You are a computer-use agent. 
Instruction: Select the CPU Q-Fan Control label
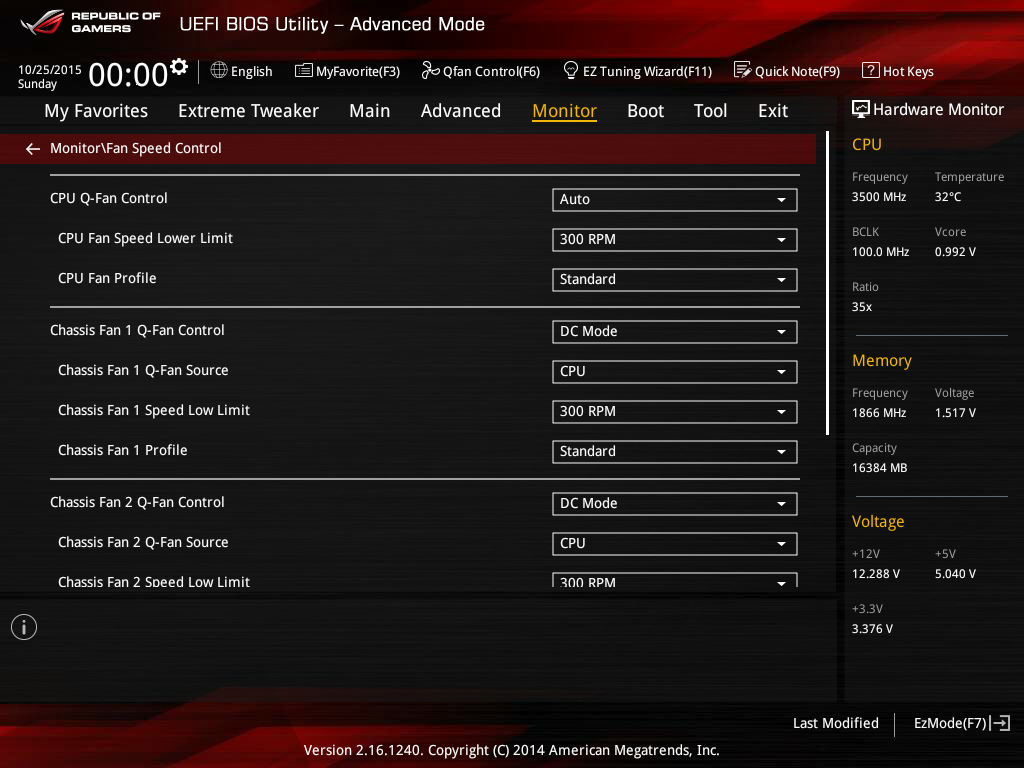click(x=108, y=198)
